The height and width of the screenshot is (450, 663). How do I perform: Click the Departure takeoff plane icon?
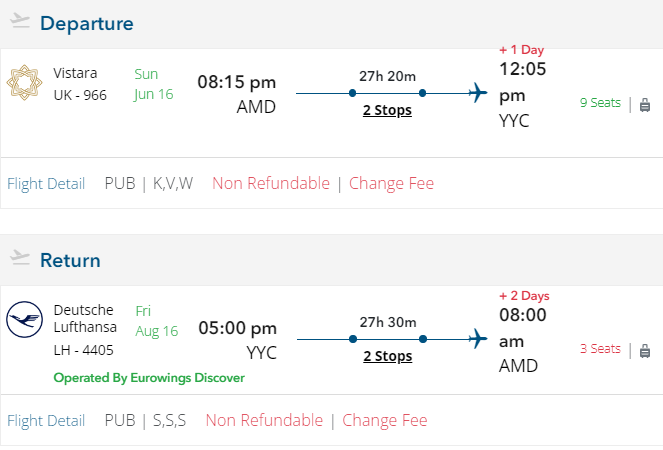coord(20,21)
